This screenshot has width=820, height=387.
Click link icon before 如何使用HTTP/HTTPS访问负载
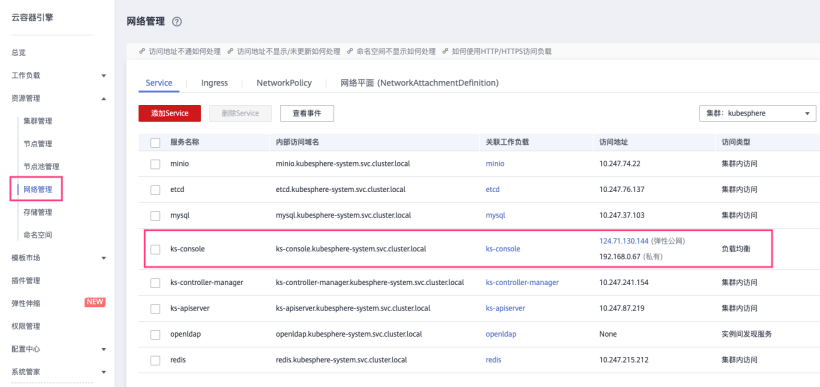pyautogui.click(x=445, y=52)
